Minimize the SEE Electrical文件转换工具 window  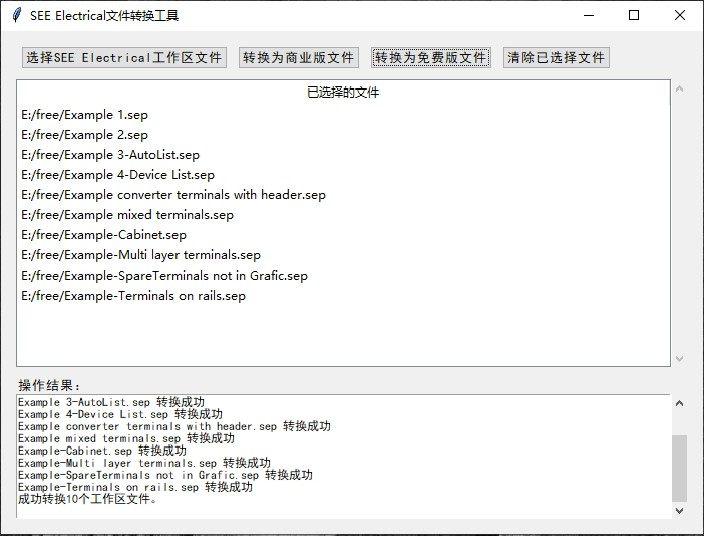pos(589,15)
